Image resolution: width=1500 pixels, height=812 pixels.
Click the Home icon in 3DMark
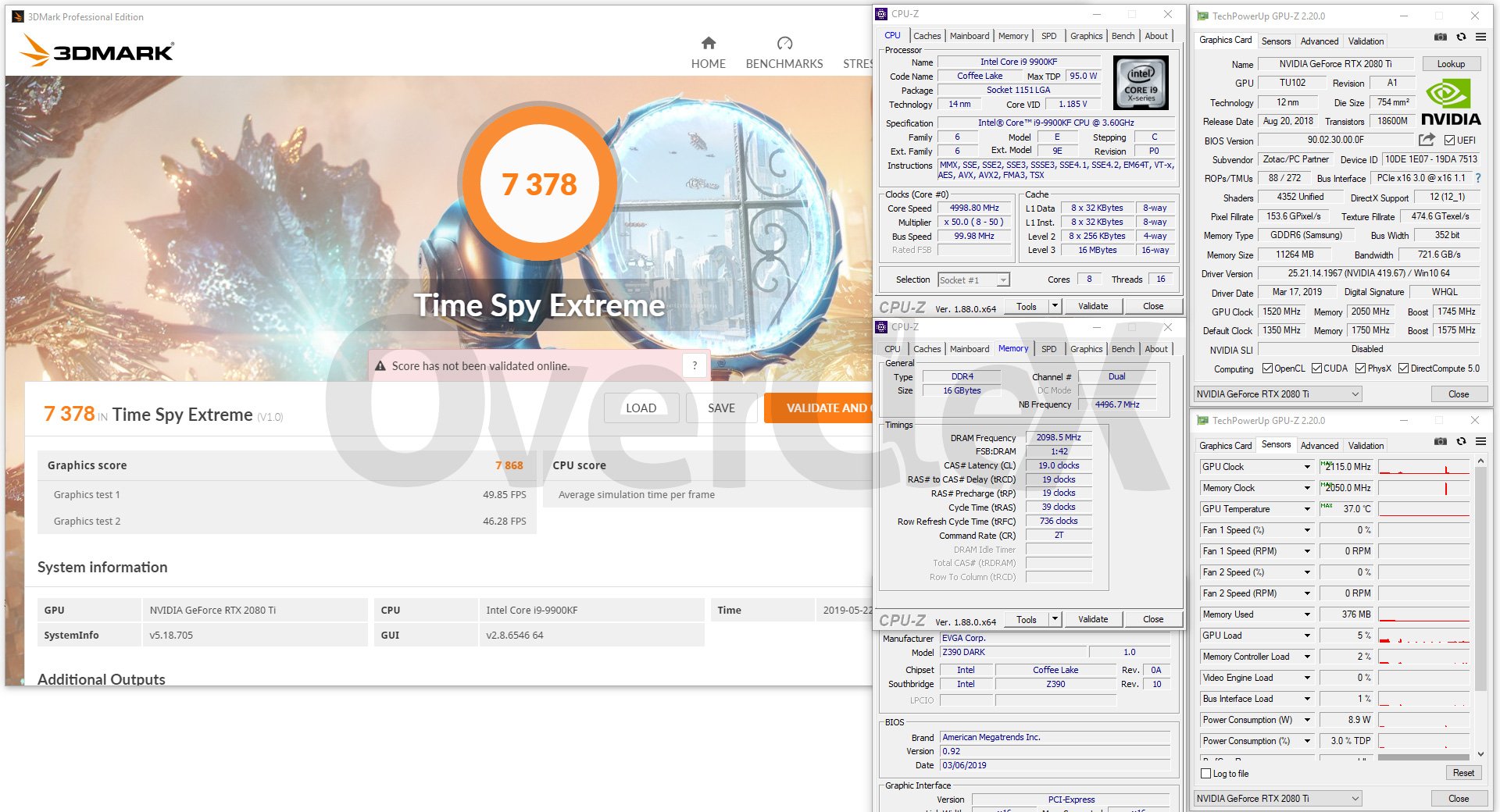click(x=708, y=43)
